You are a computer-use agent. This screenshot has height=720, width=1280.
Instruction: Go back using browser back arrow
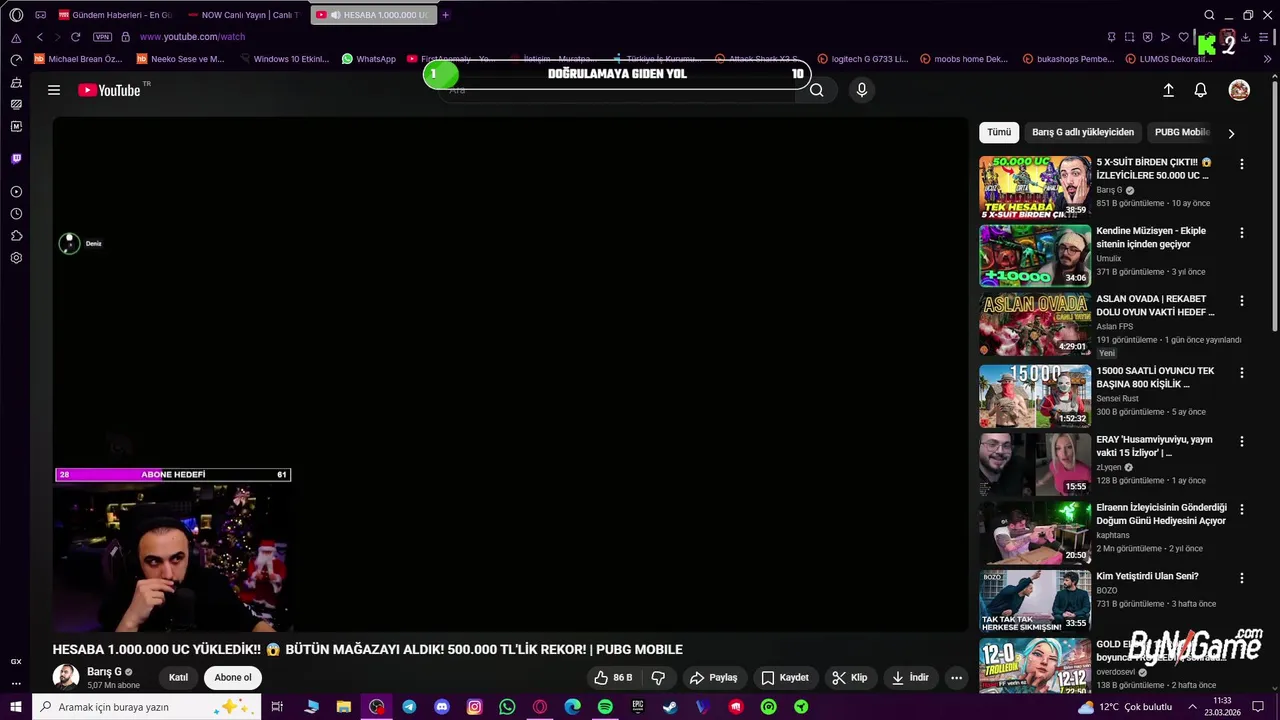pos(40,37)
